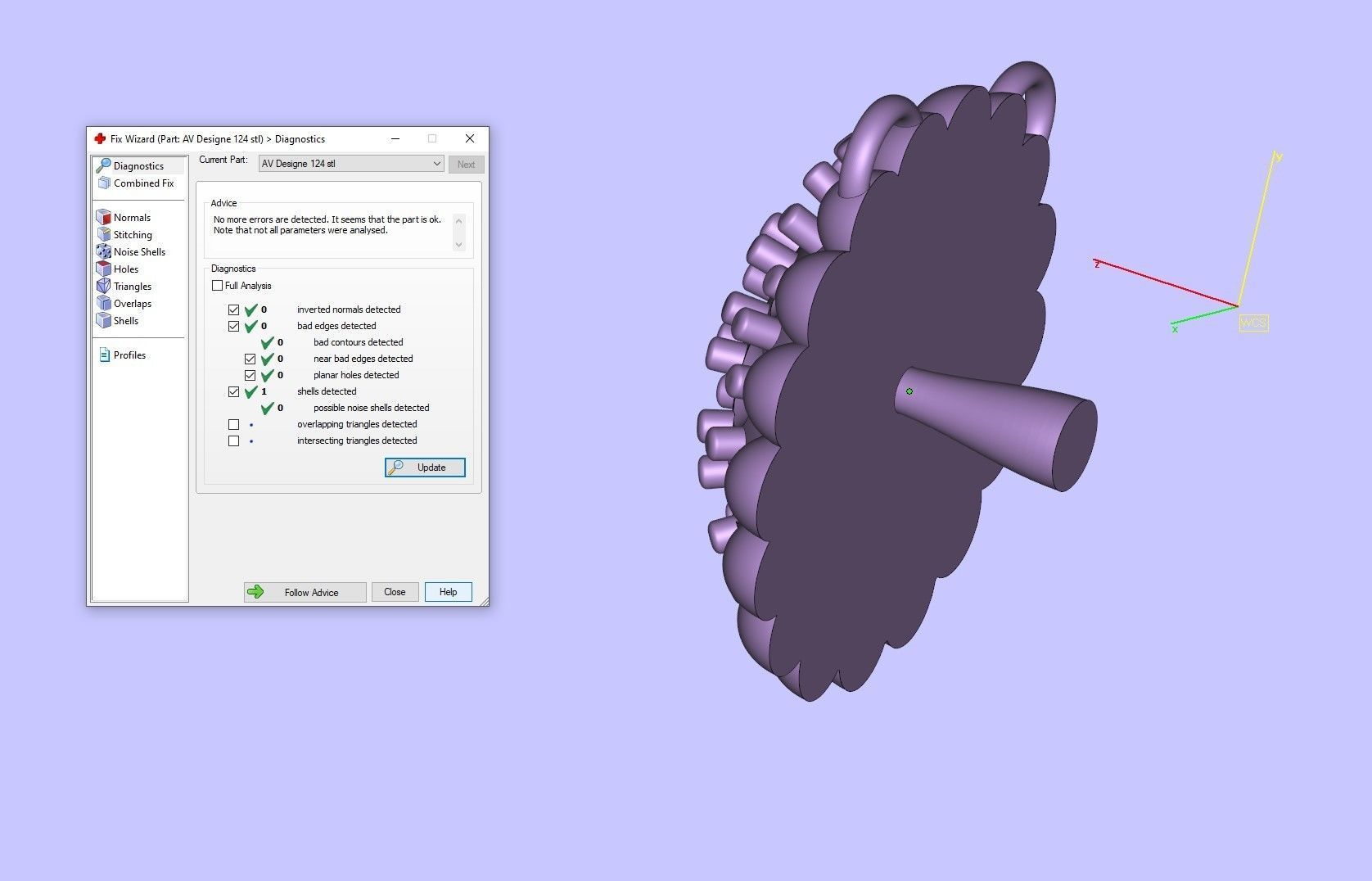Click the red cross Fix Wizard title icon
The image size is (1372, 881).
(x=100, y=138)
